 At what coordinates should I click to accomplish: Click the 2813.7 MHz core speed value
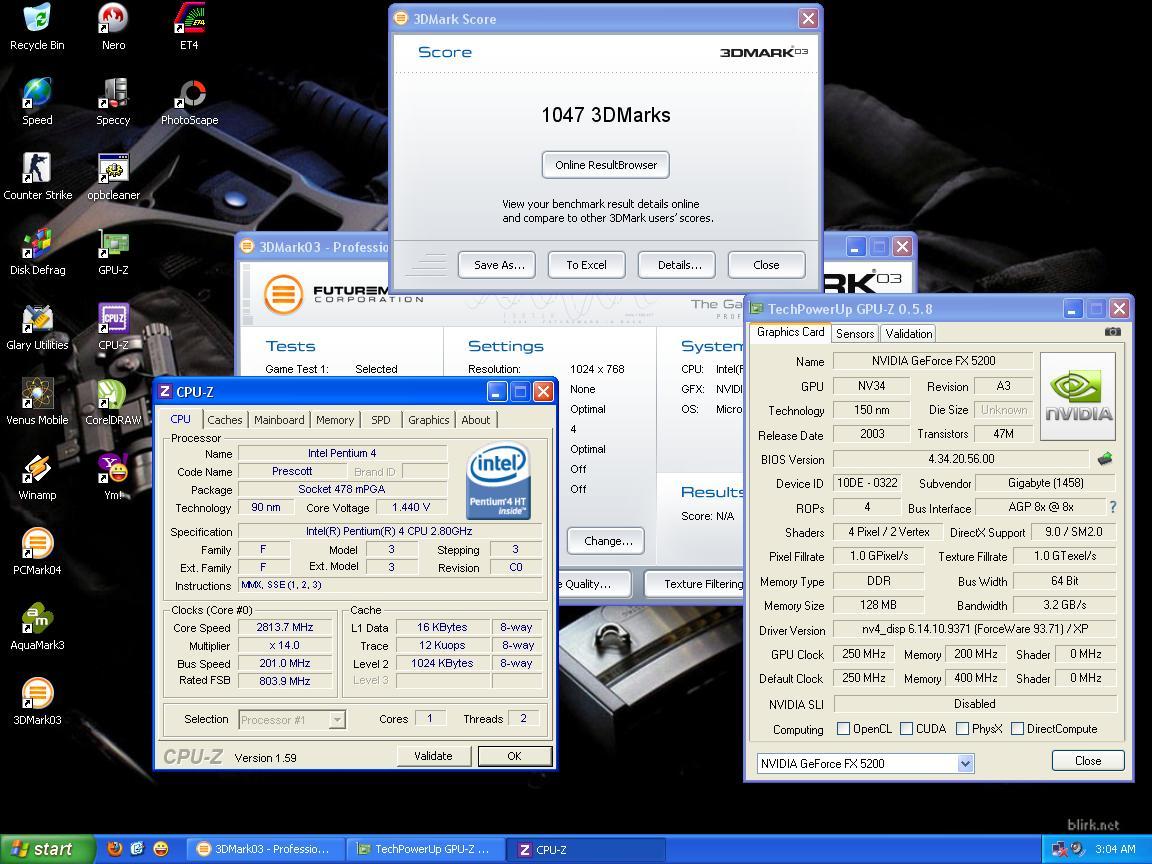pyautogui.click(x=285, y=627)
